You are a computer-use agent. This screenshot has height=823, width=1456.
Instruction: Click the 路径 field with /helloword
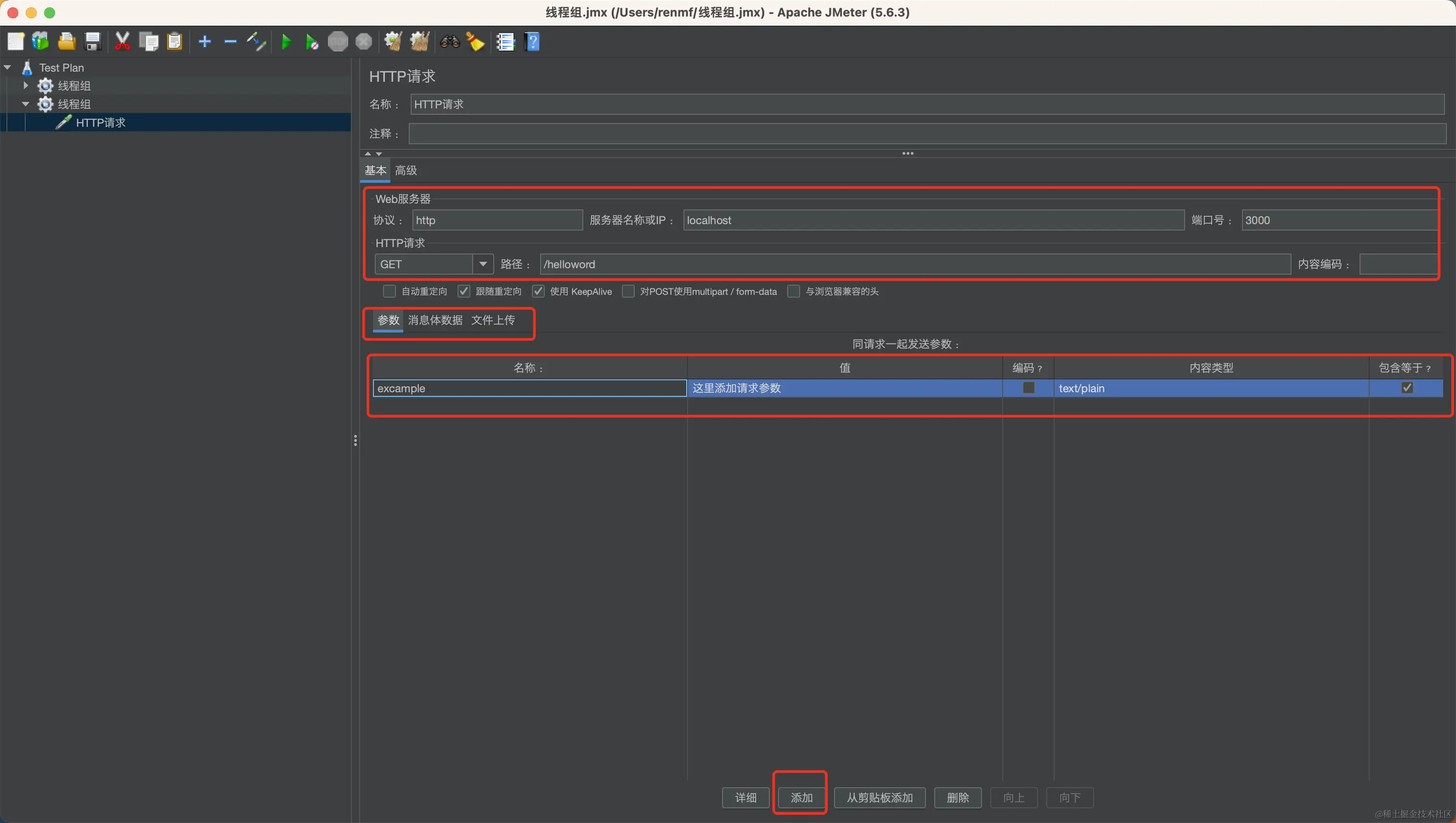[915, 264]
